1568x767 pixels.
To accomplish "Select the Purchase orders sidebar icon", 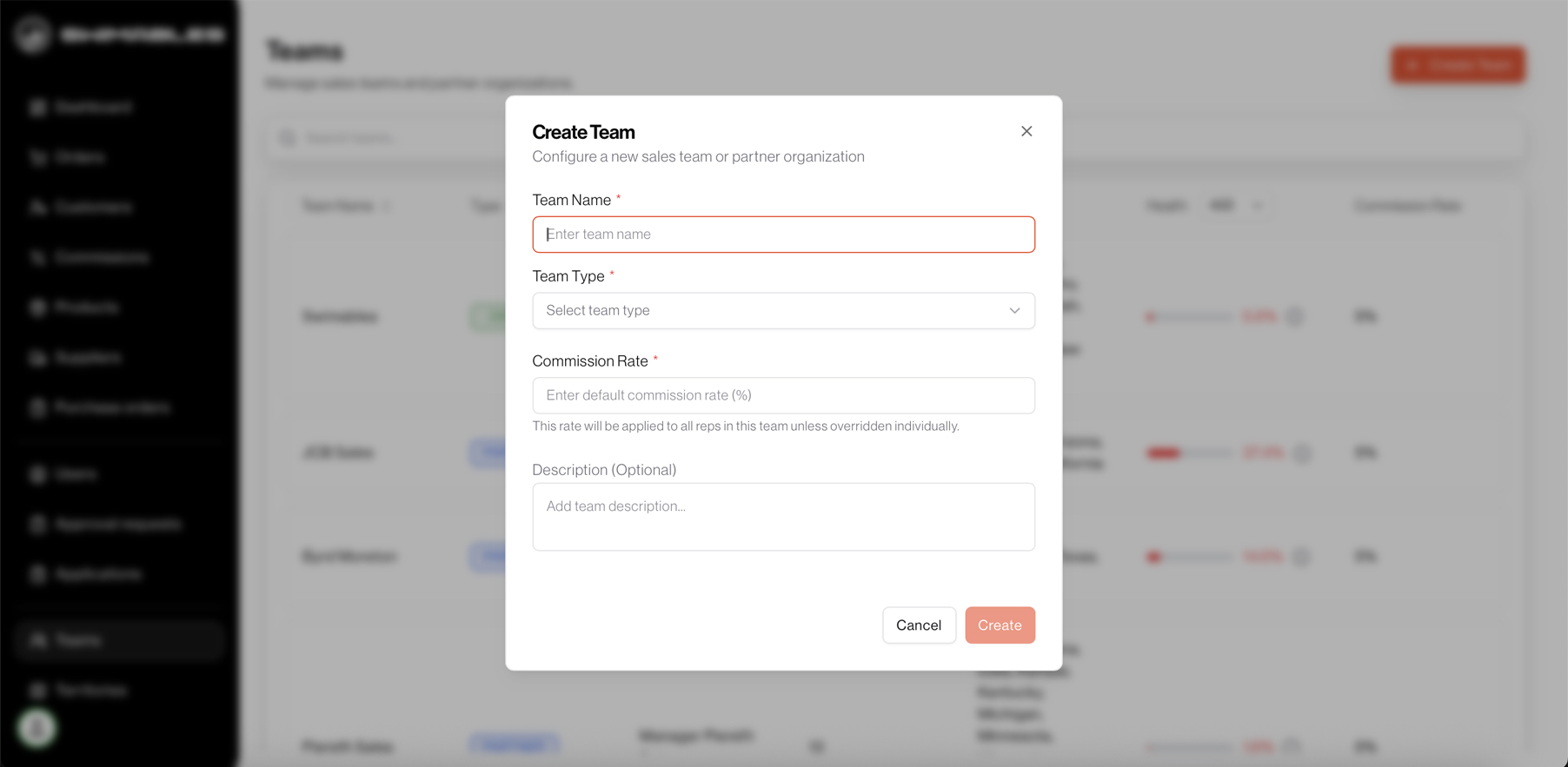I will 37,408.
